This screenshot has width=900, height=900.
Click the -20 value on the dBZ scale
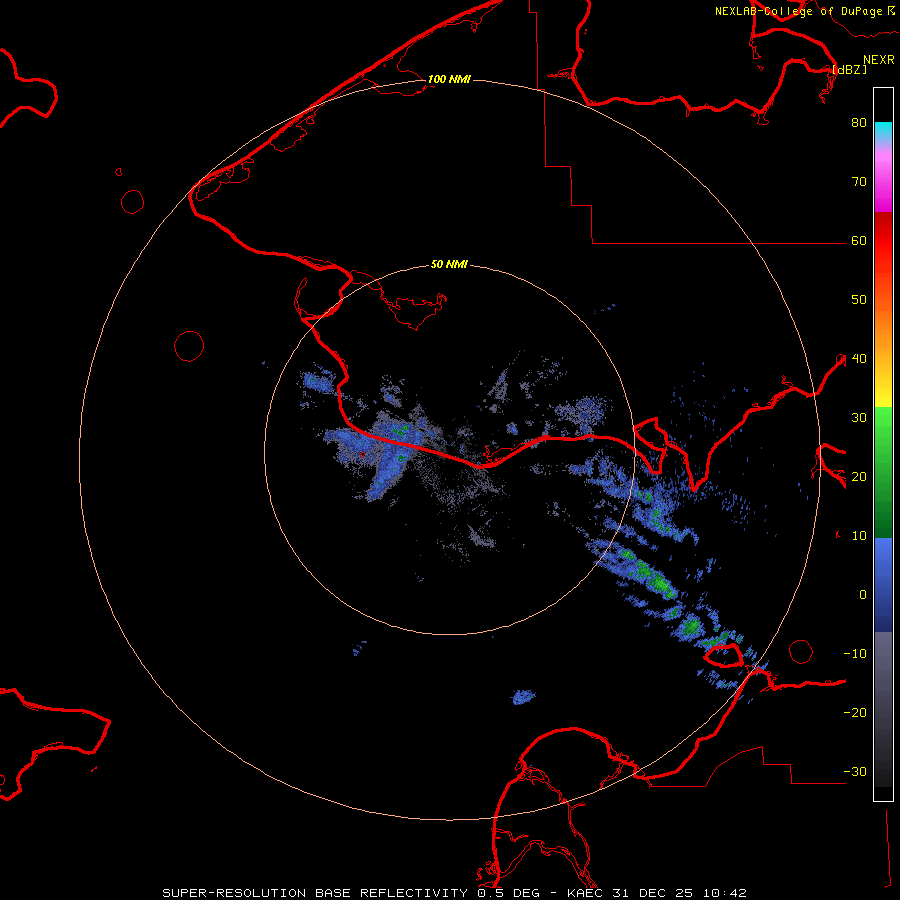coord(855,713)
